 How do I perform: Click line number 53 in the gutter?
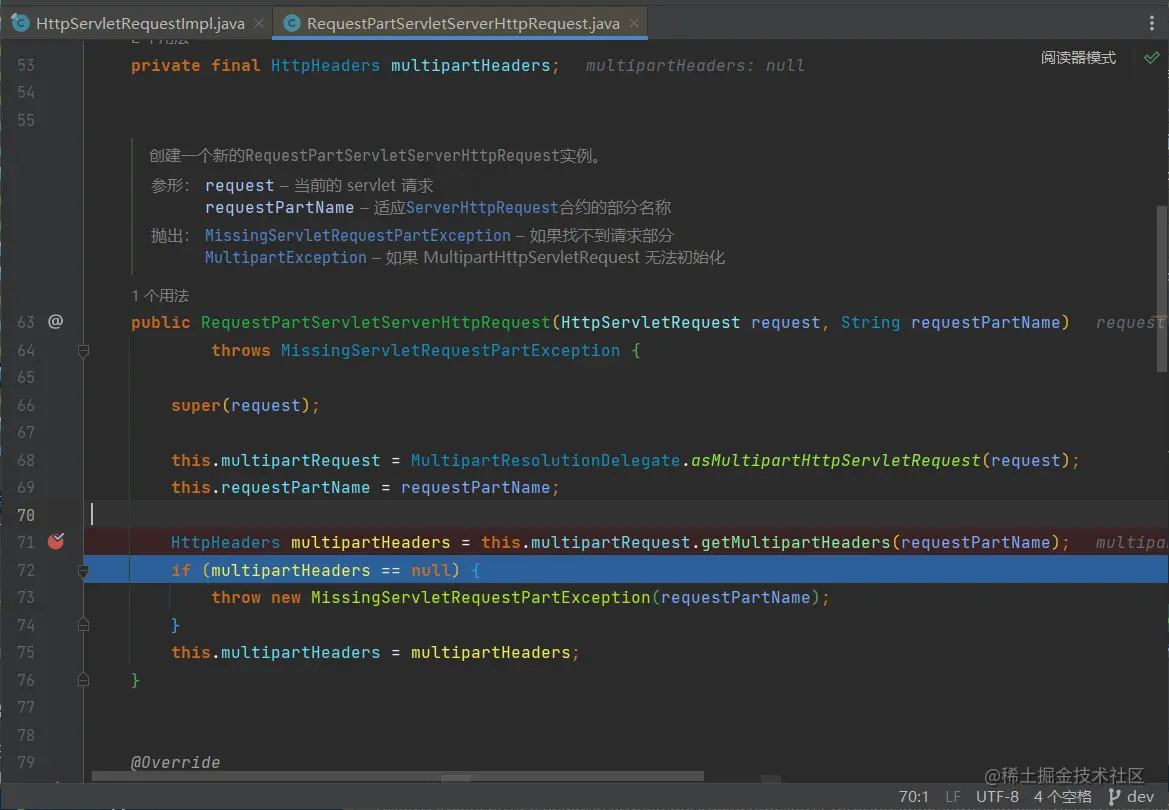click(26, 65)
